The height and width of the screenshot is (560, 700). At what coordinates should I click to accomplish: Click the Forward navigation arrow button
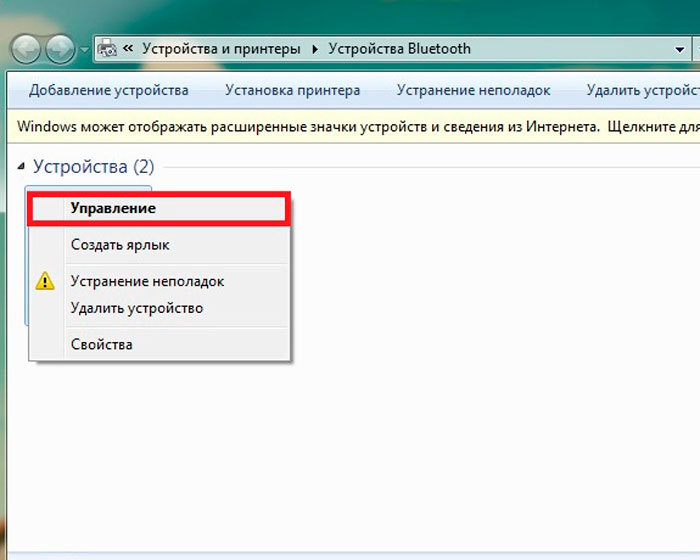(61, 48)
